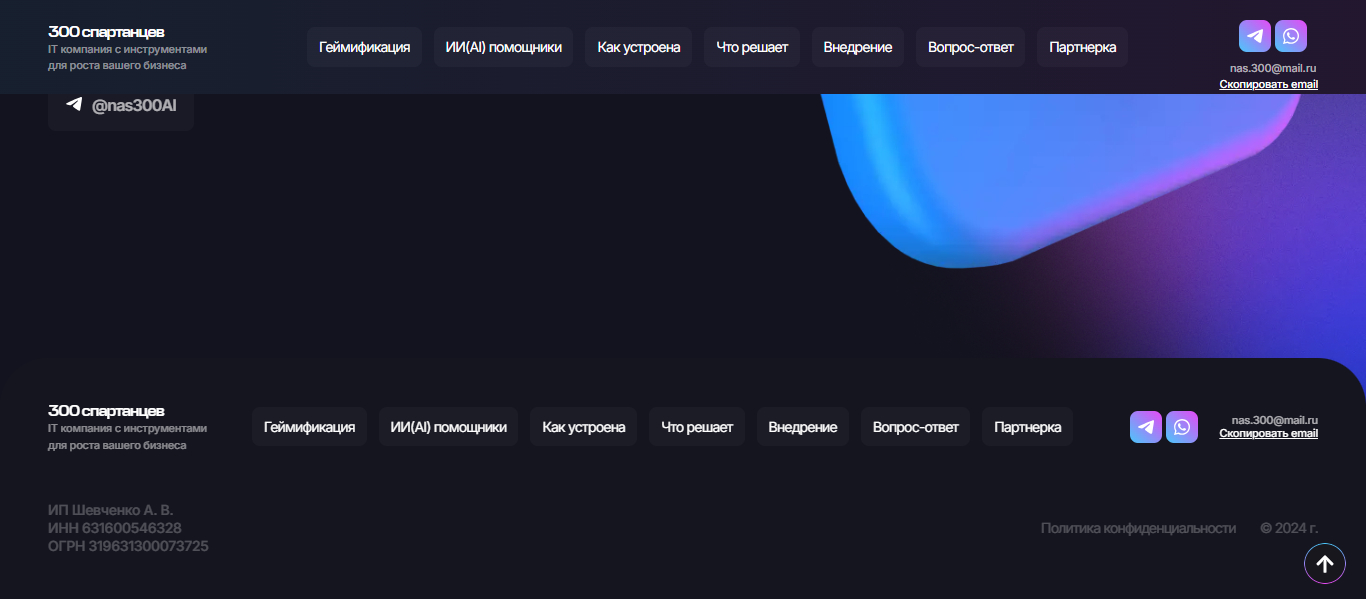Open Партнерка in the header navigation
Screen dimensions: 1366x599
[1082, 47]
